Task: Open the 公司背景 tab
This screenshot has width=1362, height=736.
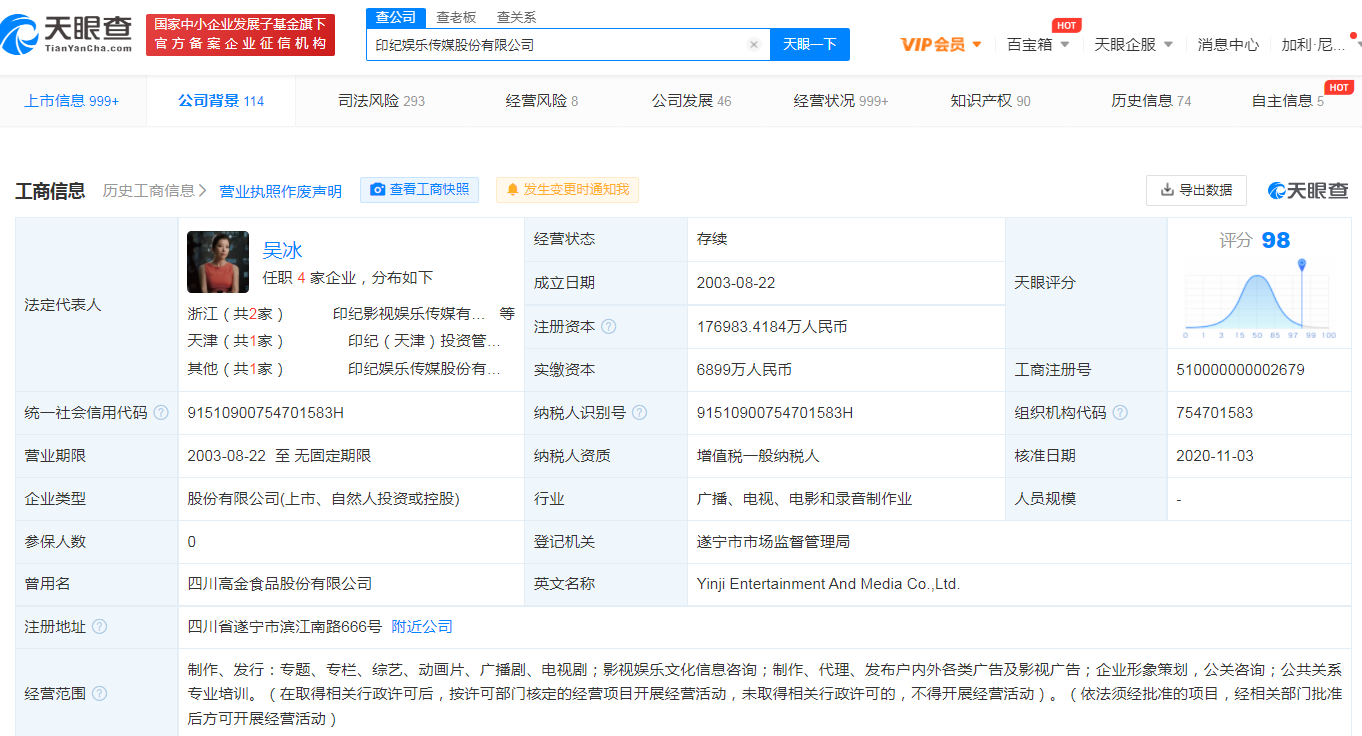Action: [x=221, y=101]
